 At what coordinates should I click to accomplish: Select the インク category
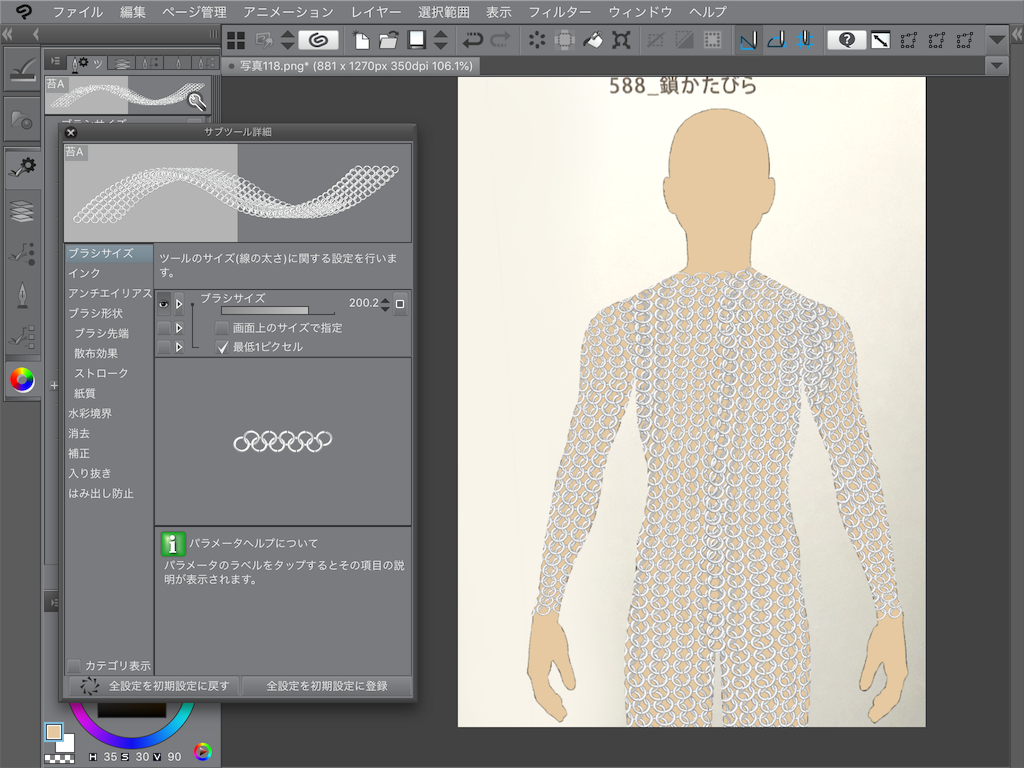(84, 273)
